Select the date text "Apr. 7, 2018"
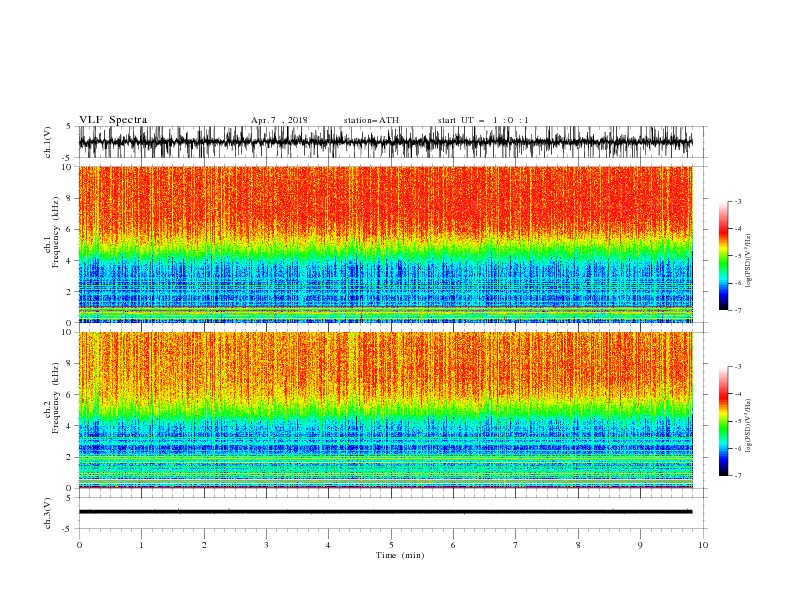 (279, 120)
